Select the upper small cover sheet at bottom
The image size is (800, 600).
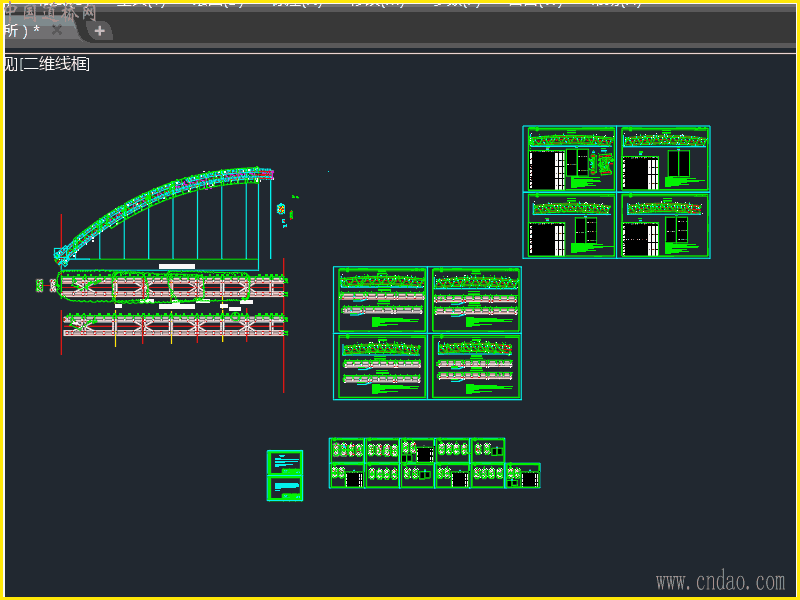tap(285, 462)
